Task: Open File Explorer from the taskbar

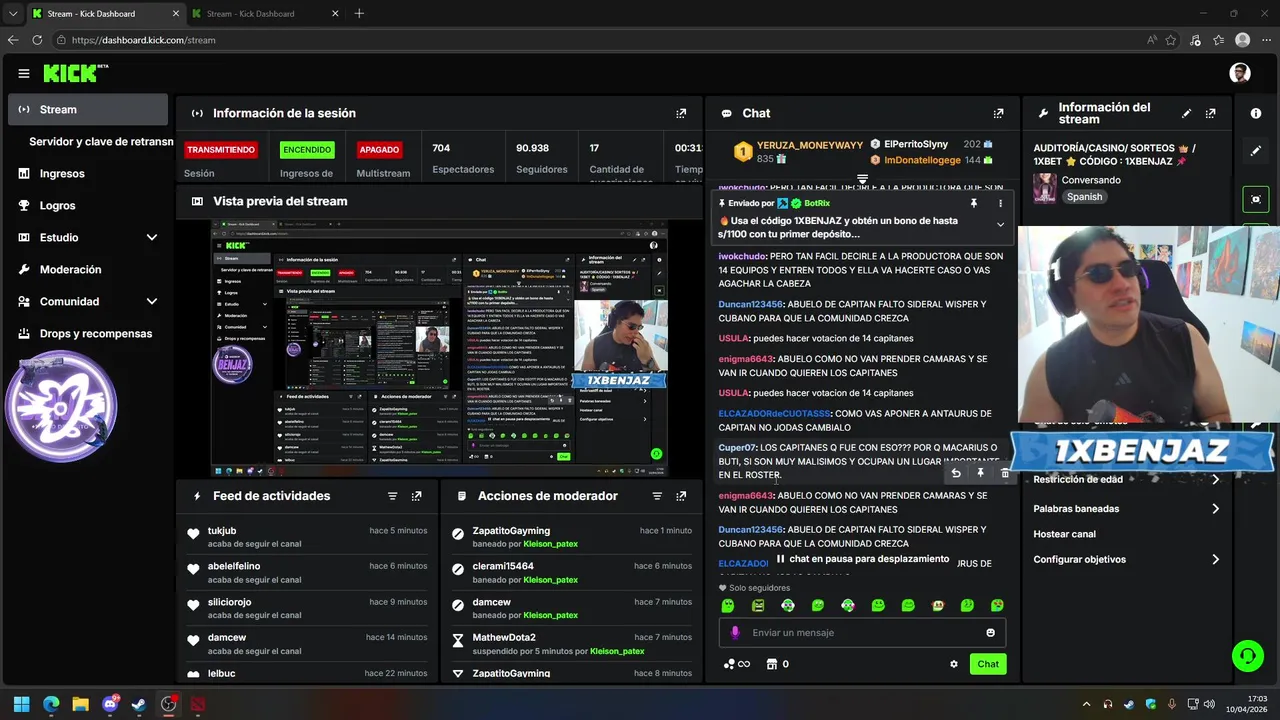Action: (80, 704)
